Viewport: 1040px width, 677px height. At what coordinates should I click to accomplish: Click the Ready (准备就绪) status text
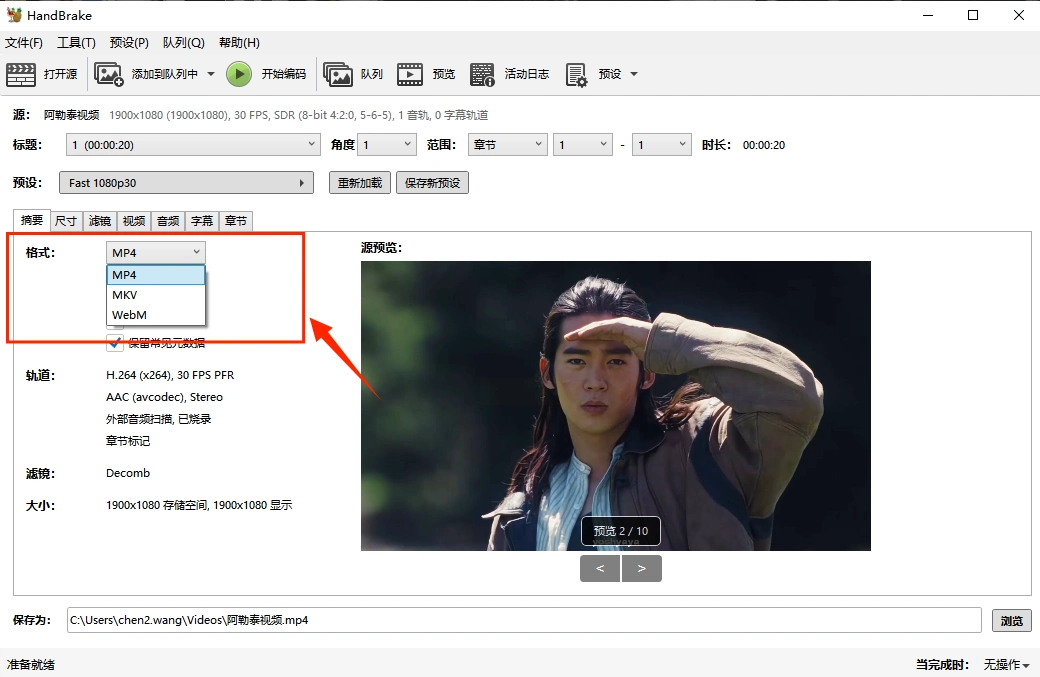point(31,664)
